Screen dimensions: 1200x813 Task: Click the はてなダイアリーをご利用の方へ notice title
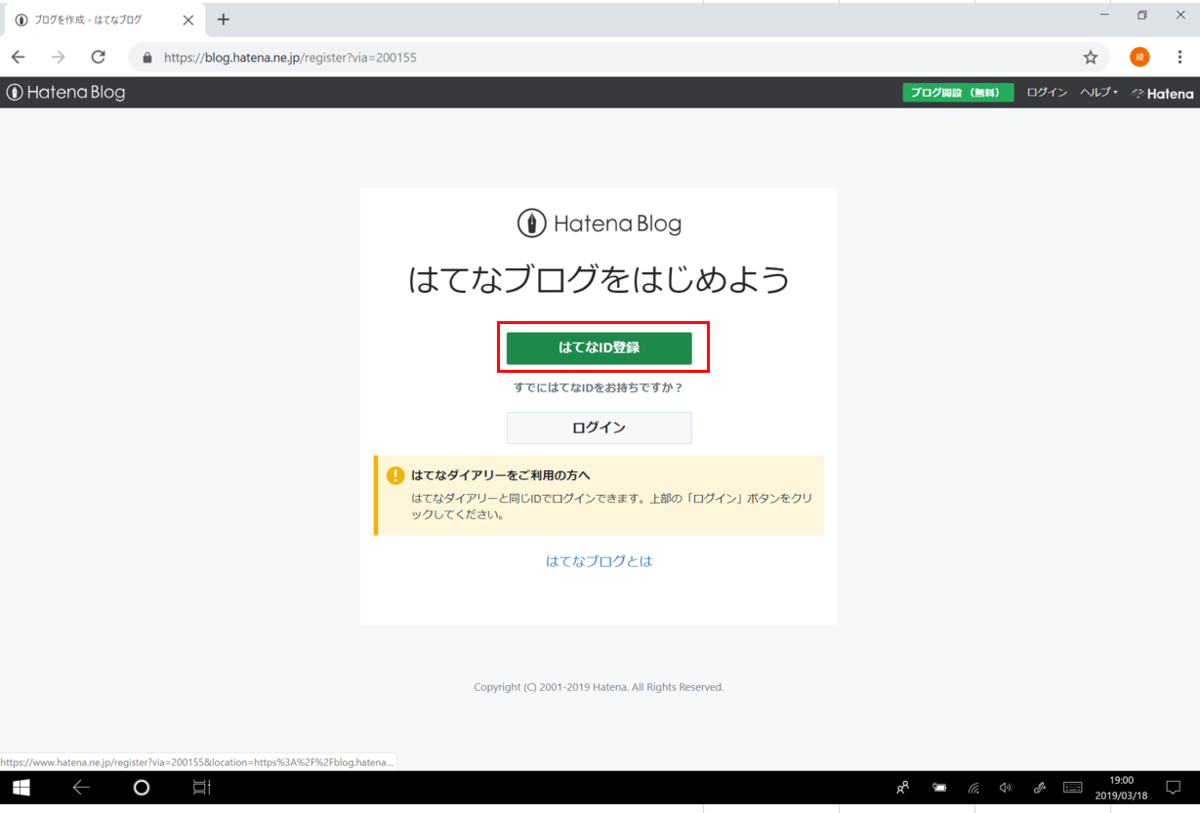501,475
